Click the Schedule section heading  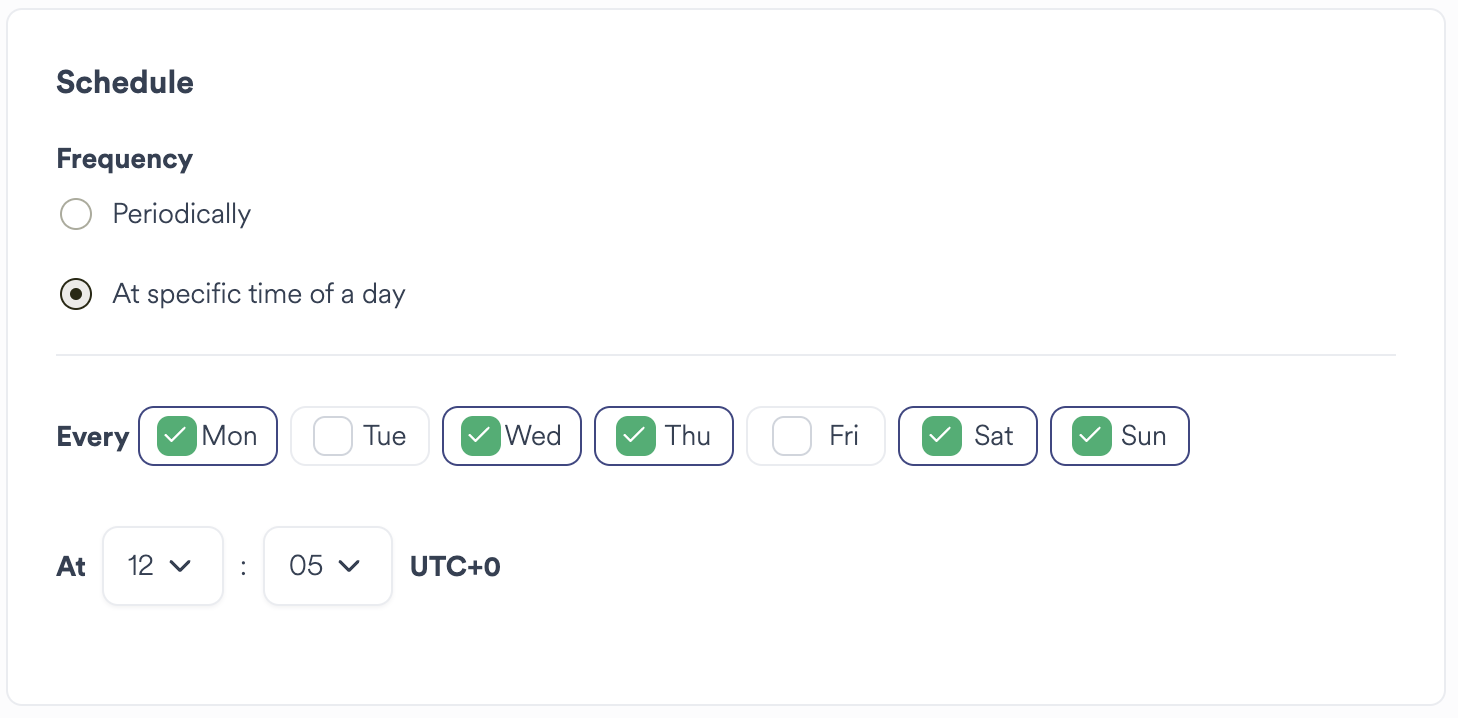click(x=124, y=82)
